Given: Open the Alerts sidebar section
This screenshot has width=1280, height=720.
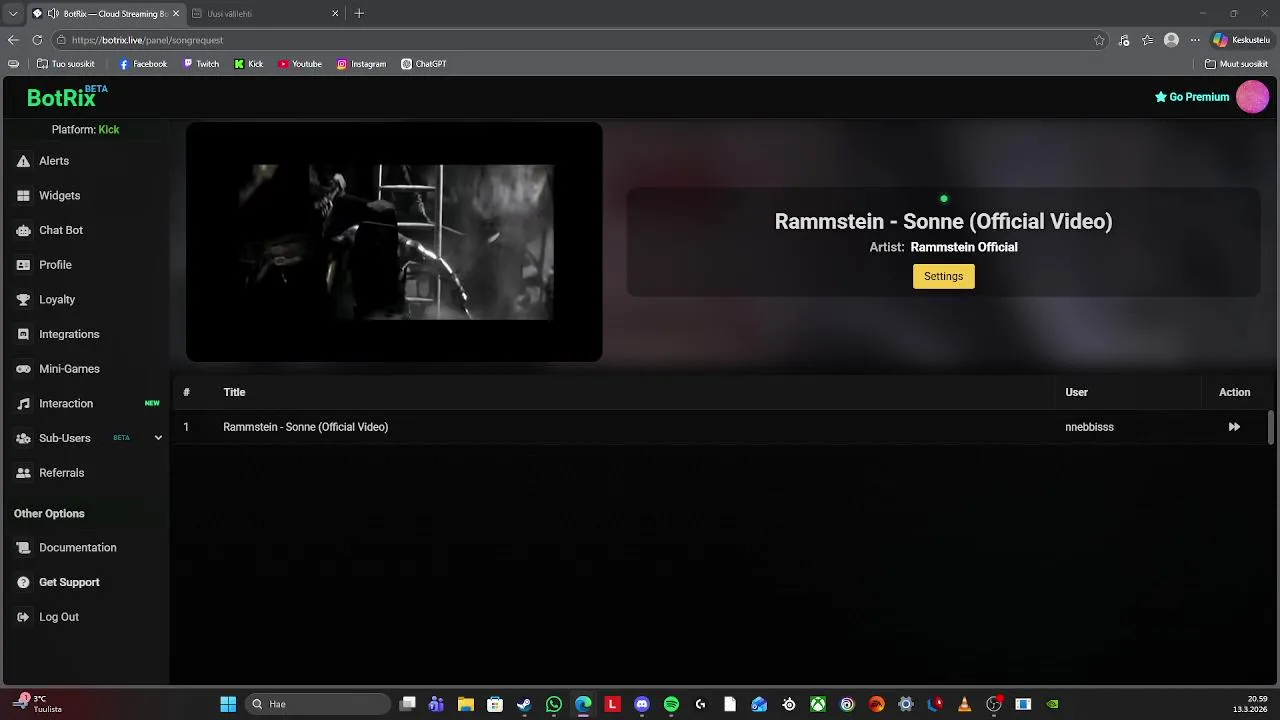Looking at the screenshot, I should point(54,161).
